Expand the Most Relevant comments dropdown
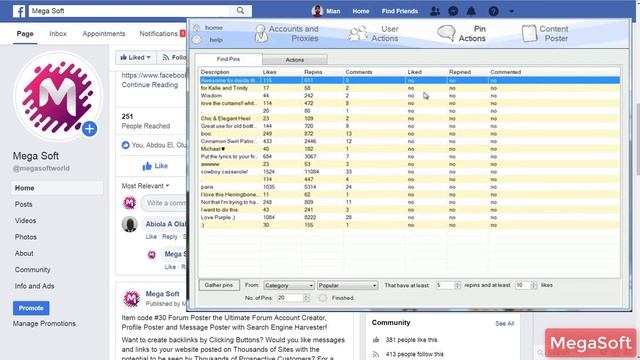Viewport: 640px width, 360px height. pos(145,186)
